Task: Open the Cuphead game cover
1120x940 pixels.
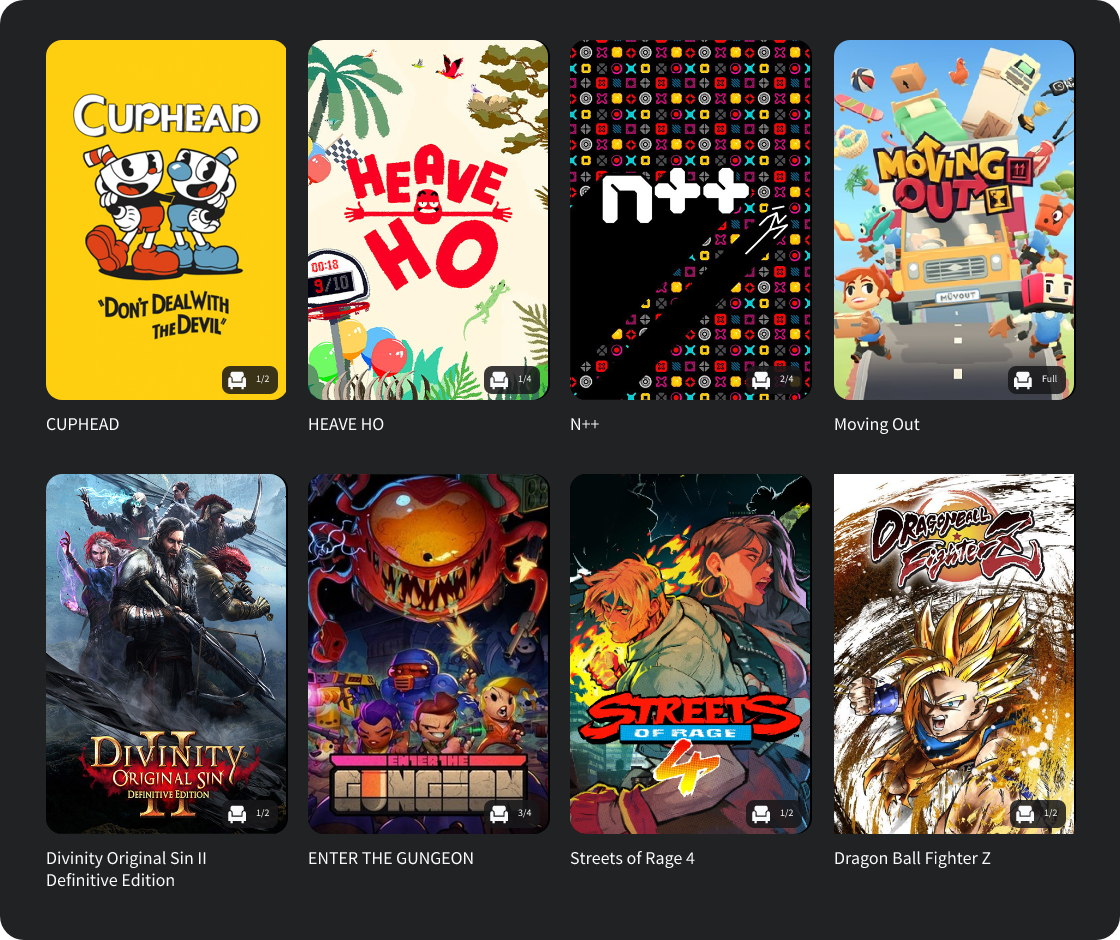Action: (166, 220)
